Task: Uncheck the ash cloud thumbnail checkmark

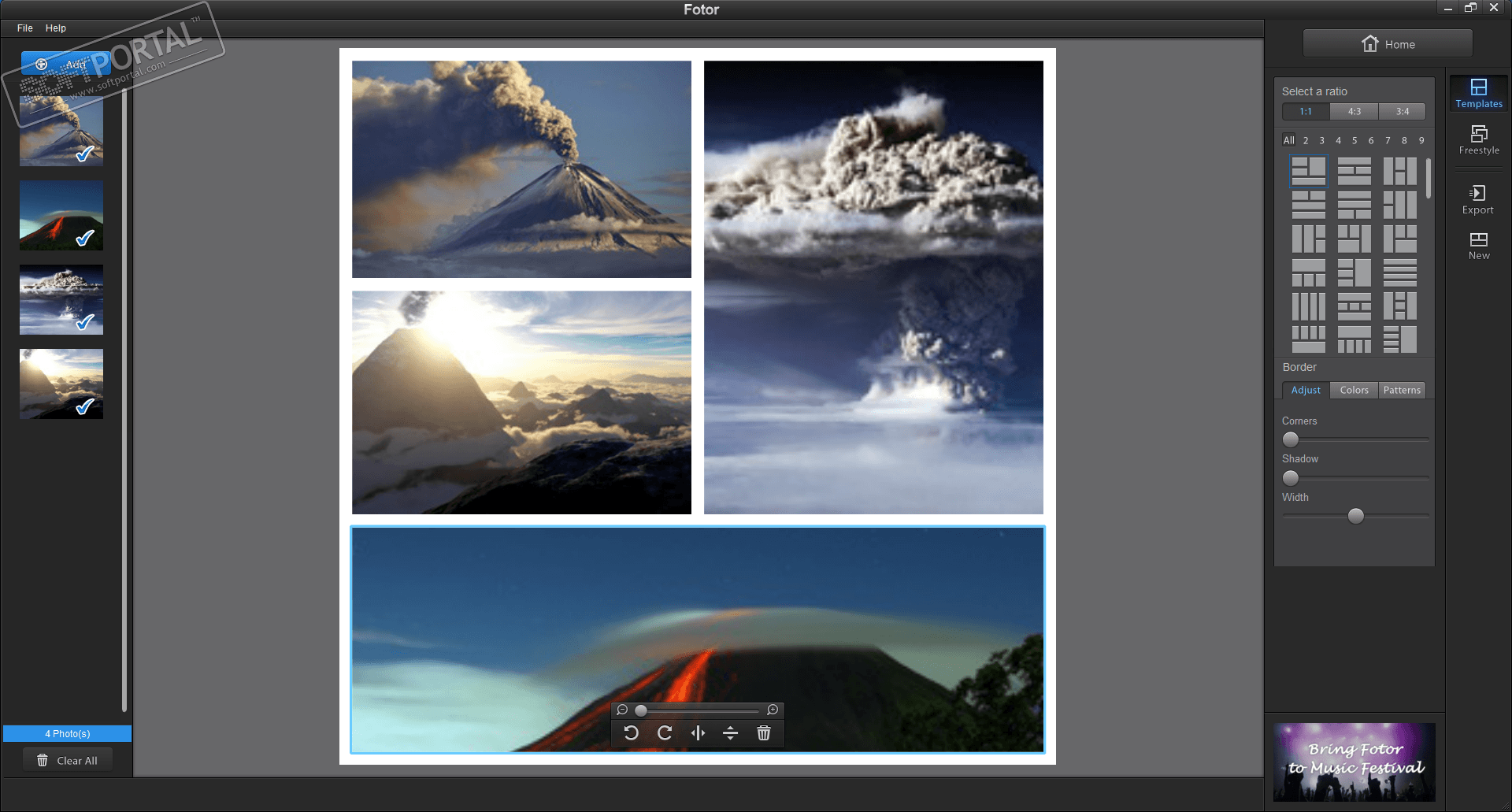Action: (x=85, y=322)
